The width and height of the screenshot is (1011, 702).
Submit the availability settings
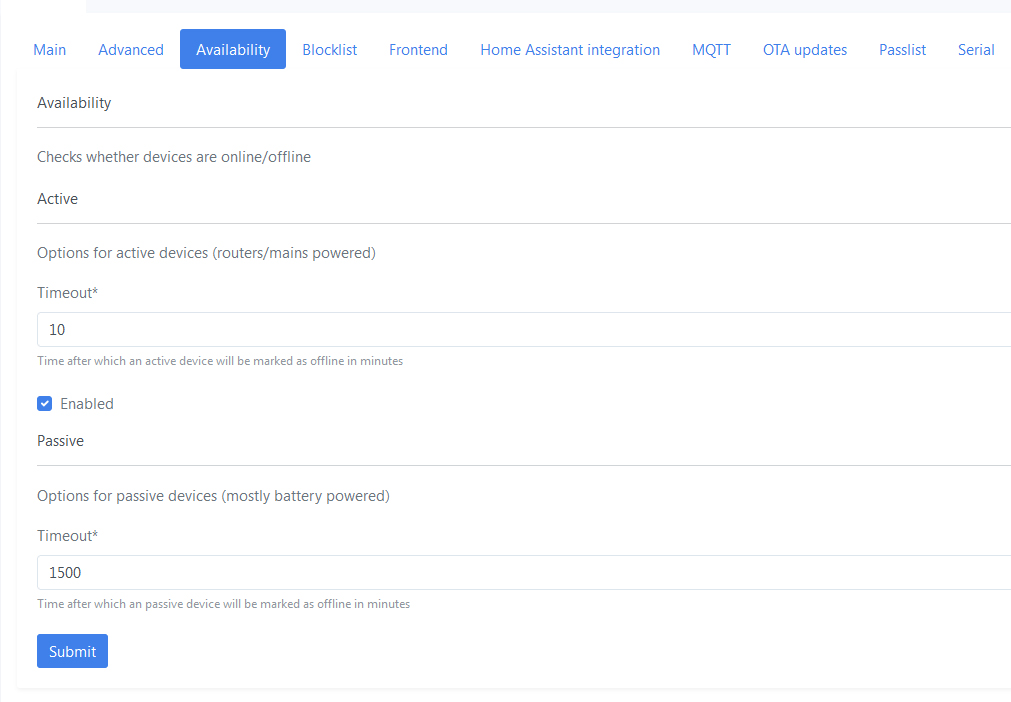pyautogui.click(x=72, y=651)
